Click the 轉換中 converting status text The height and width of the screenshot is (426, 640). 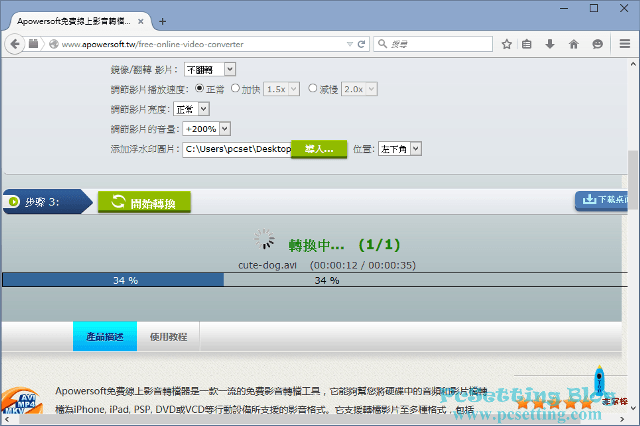pos(316,245)
